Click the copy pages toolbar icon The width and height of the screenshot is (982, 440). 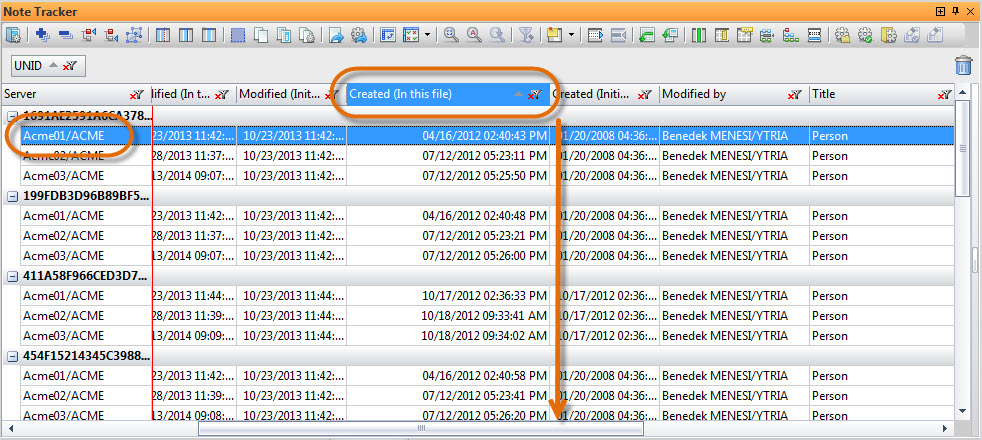click(x=261, y=35)
